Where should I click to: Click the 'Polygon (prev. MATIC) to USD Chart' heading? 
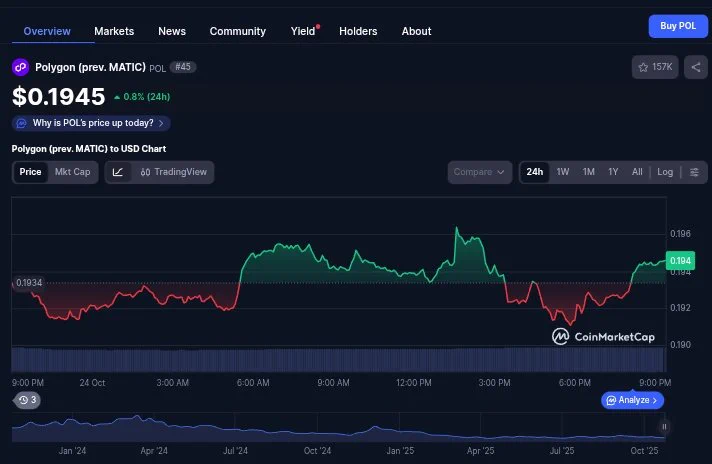pyautogui.click(x=89, y=149)
